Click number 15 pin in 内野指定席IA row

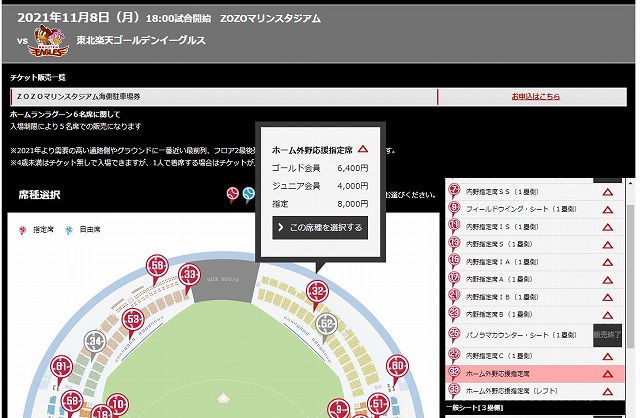[454, 261]
